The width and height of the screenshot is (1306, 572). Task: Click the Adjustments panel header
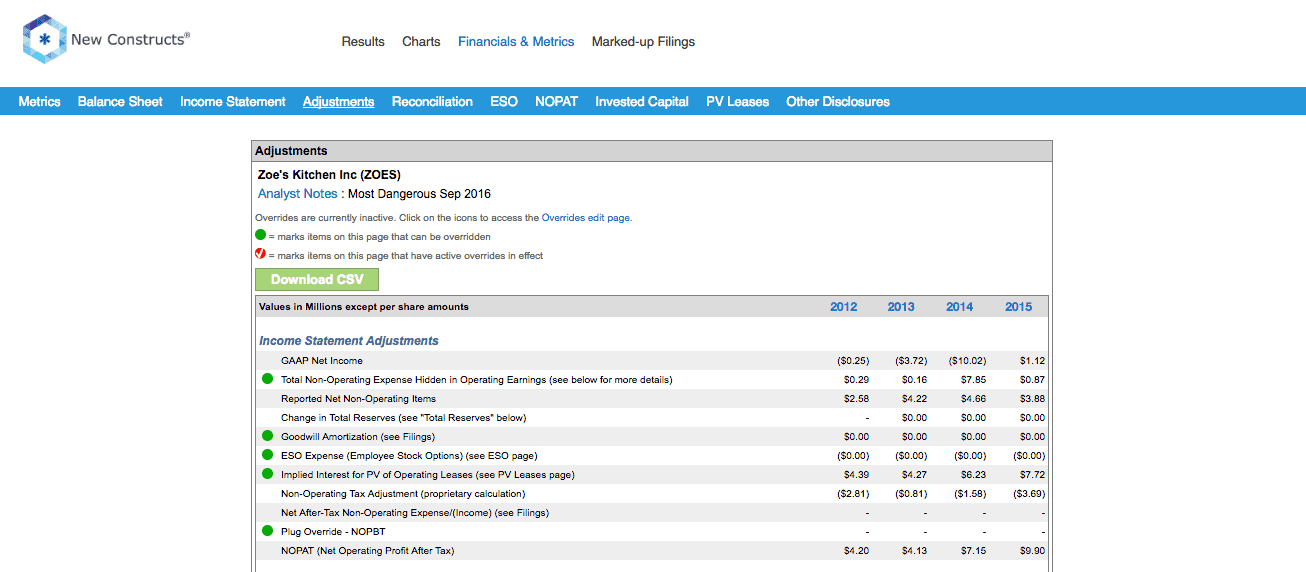click(652, 151)
